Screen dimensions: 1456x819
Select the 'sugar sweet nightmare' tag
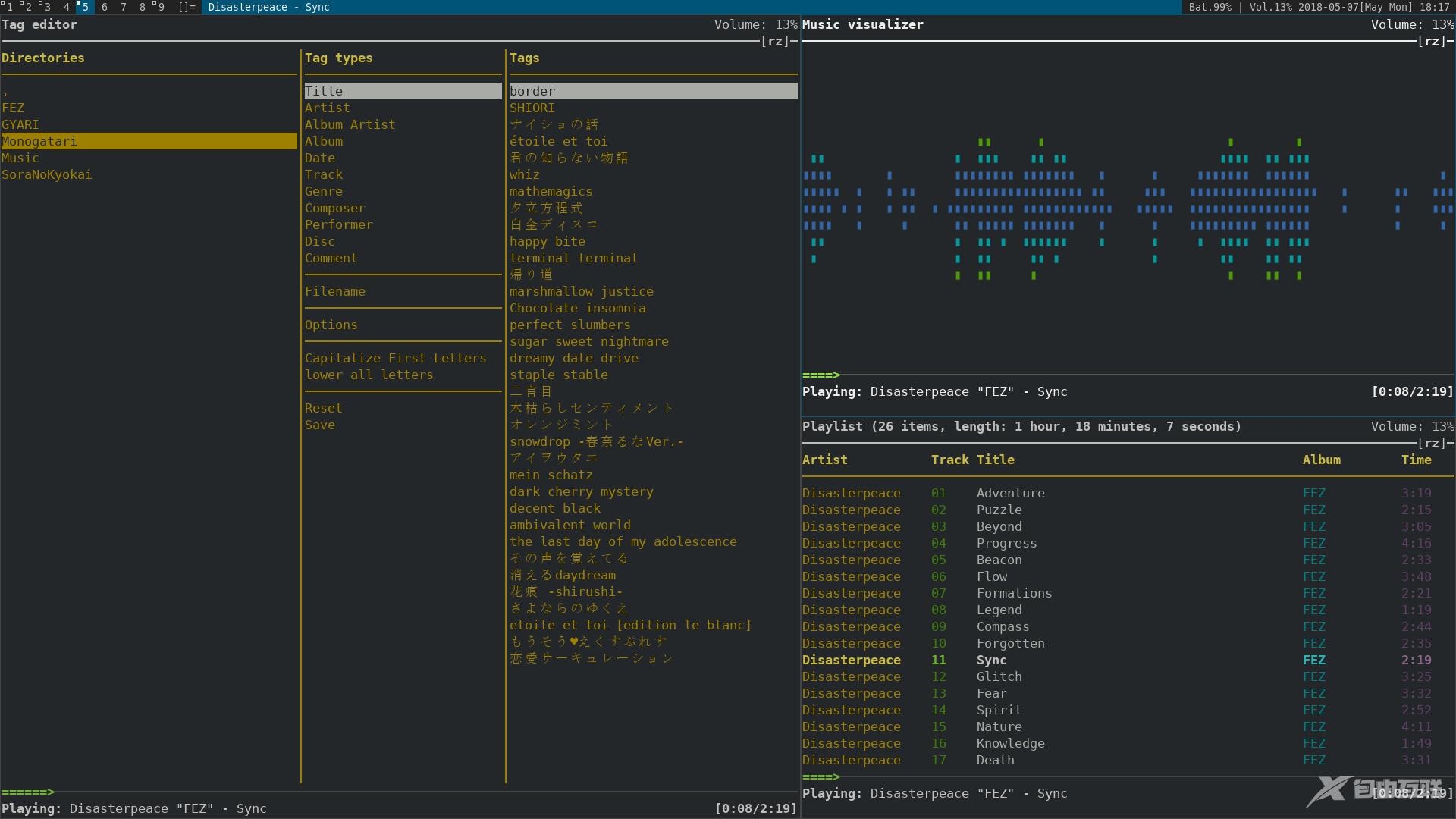(654, 341)
